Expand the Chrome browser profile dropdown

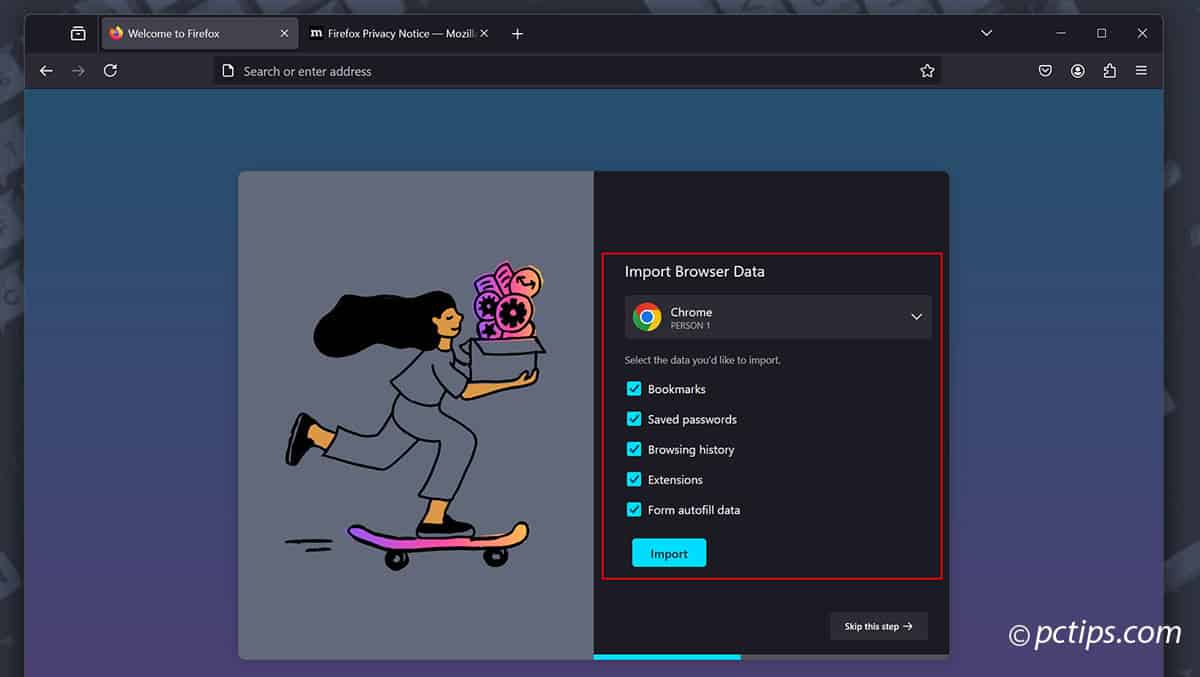click(x=778, y=317)
